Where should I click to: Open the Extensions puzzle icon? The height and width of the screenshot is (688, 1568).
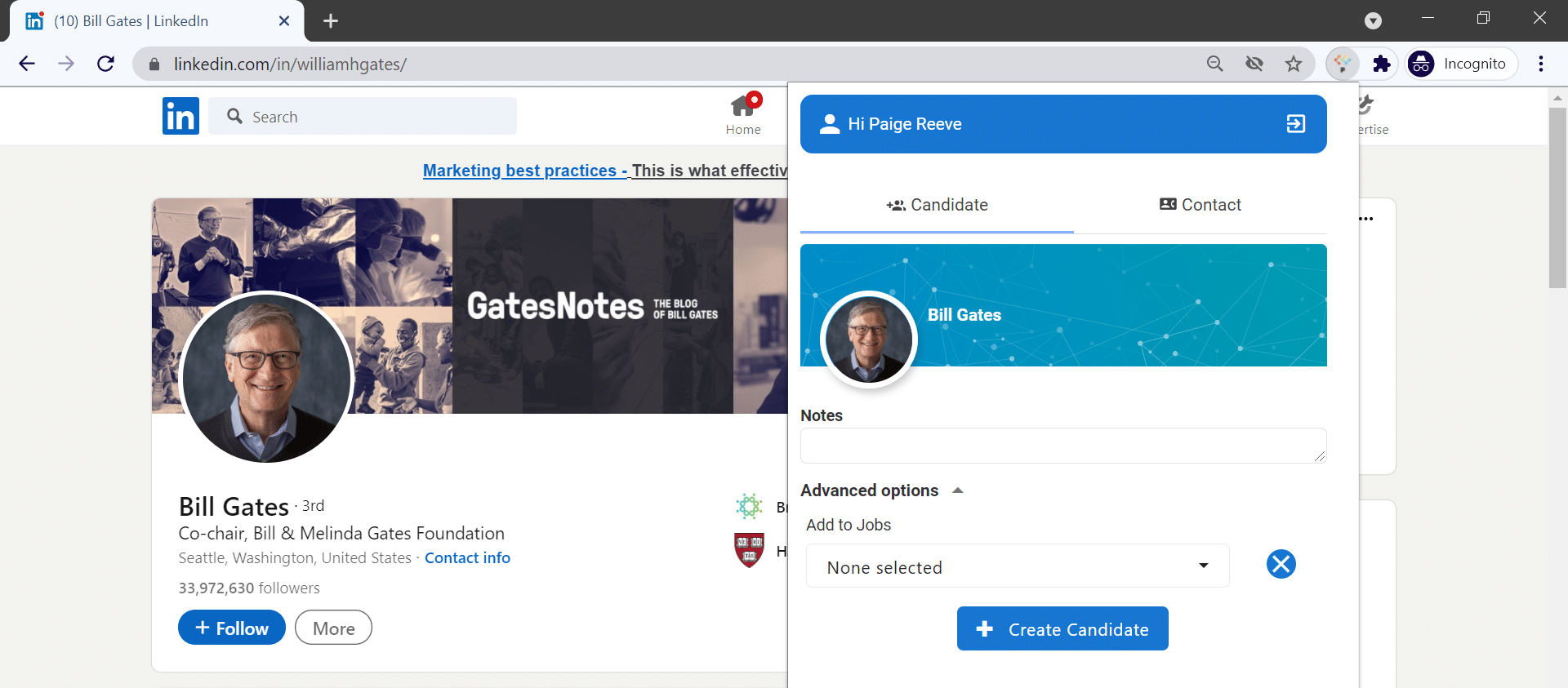tap(1382, 64)
